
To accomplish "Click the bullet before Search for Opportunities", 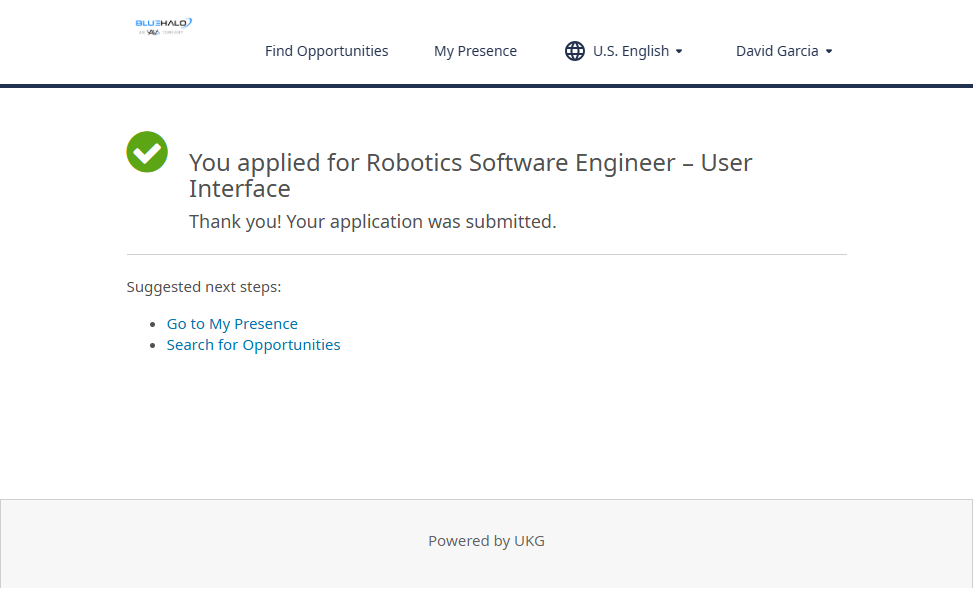I will 153,345.
